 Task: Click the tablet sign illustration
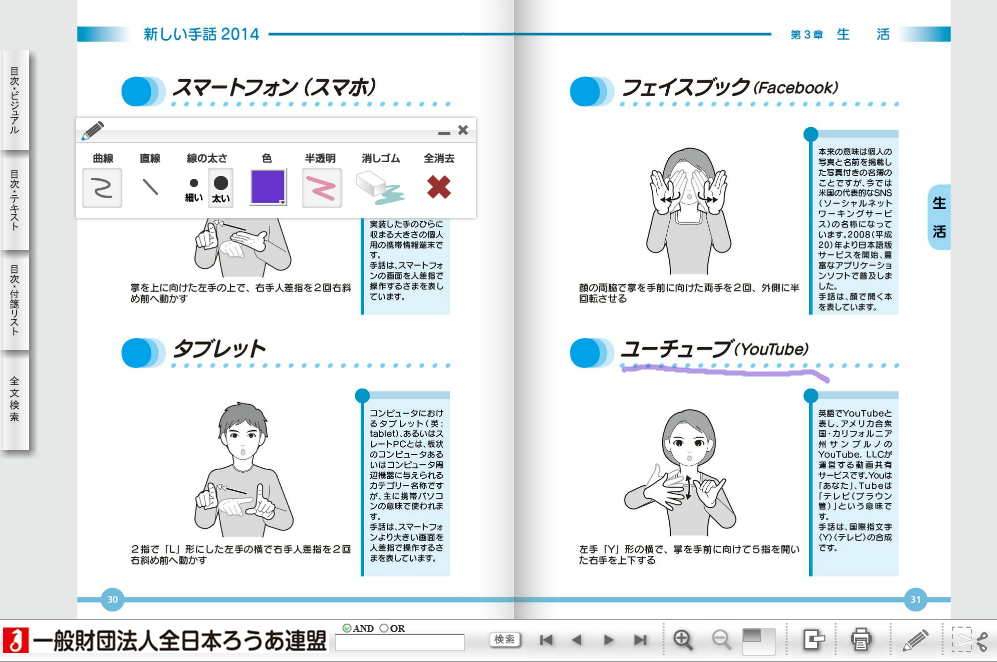(244, 469)
